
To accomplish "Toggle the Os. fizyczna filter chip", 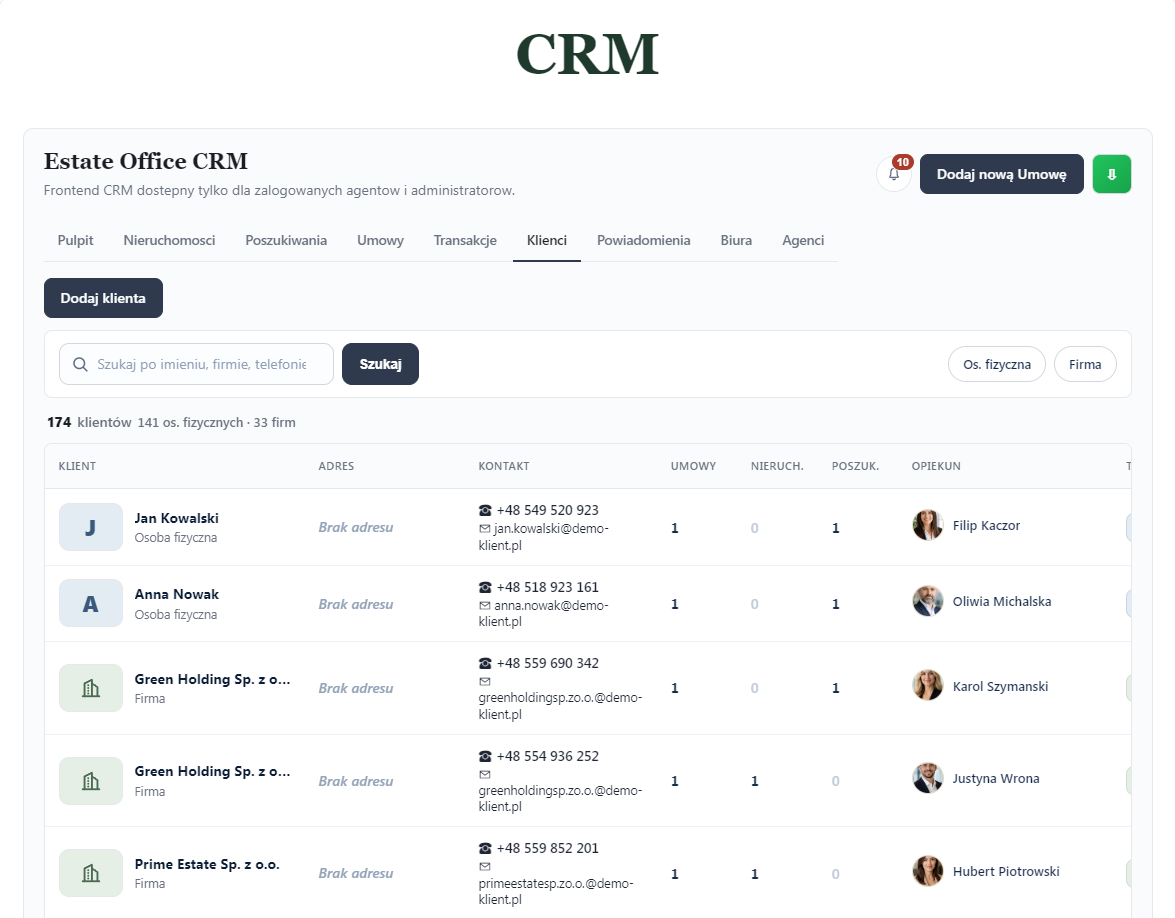I will (x=997, y=364).
